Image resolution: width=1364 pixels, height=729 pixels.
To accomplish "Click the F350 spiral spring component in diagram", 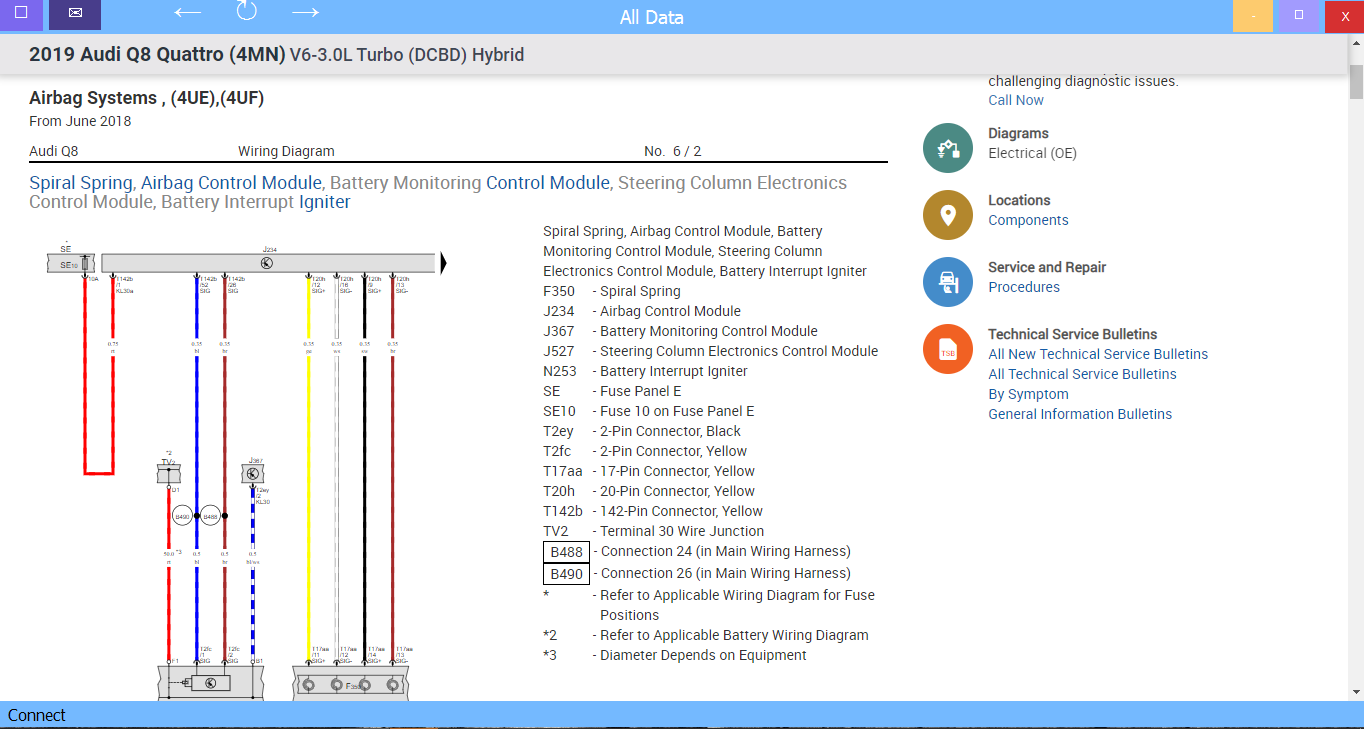I will coord(351,685).
